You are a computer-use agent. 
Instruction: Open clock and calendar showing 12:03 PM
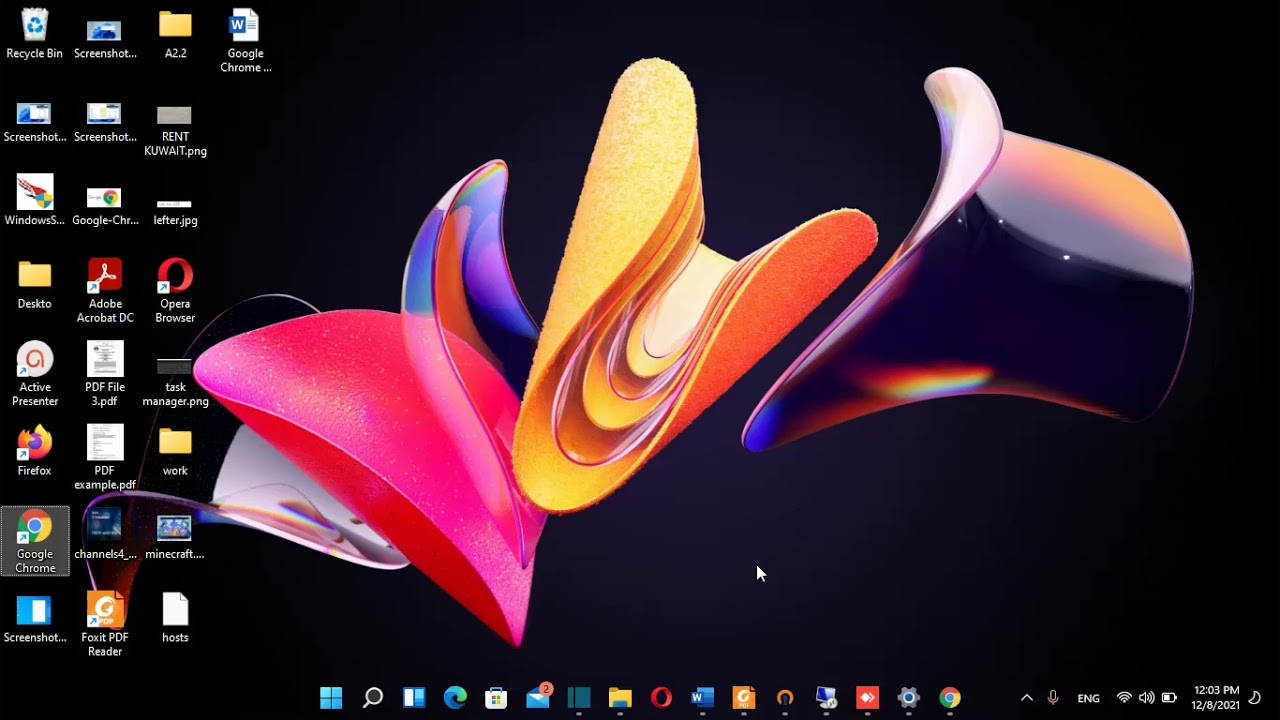point(1216,698)
